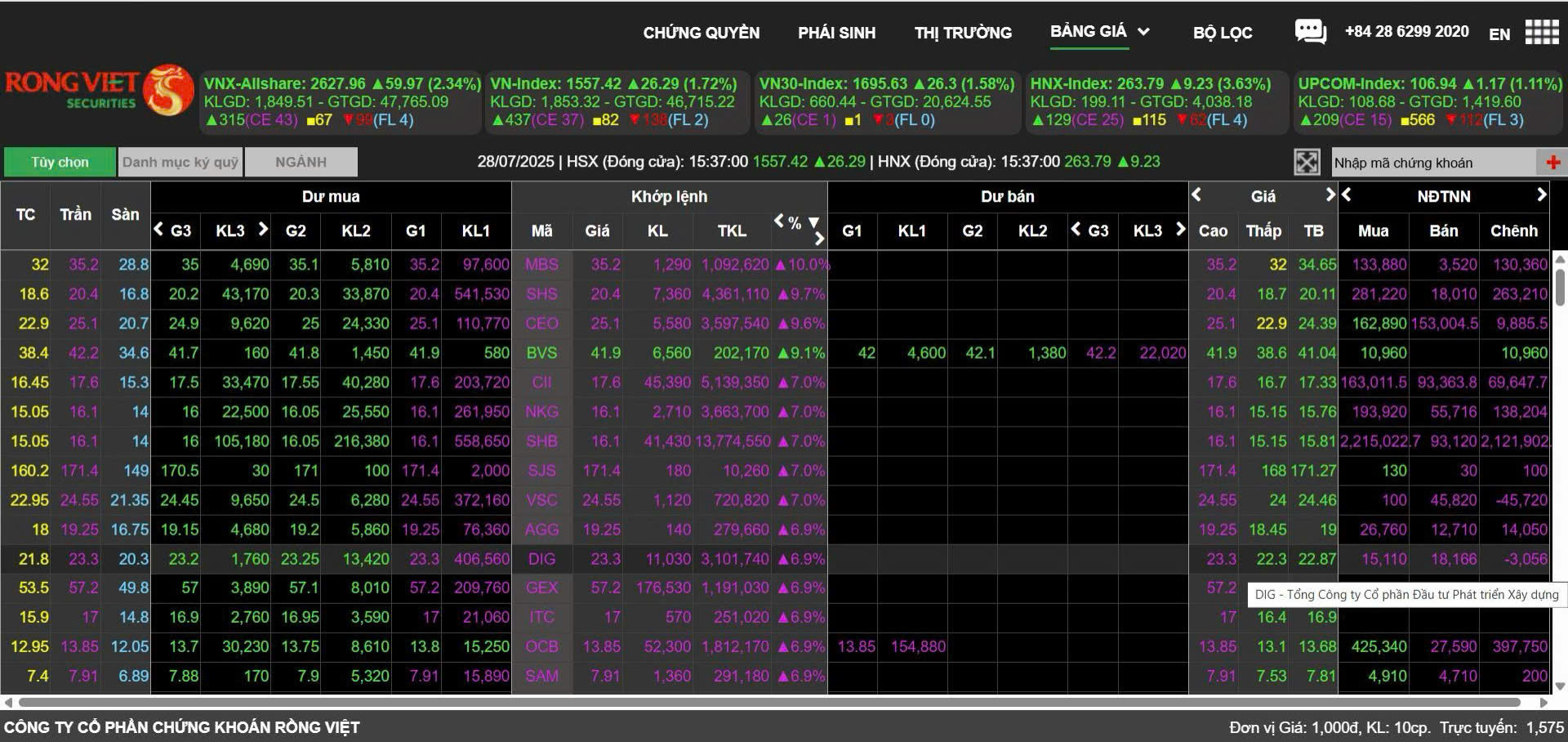Click left arrow before G3 in Dư bán
Viewport: 1568px width, 742px height.
1076,230
